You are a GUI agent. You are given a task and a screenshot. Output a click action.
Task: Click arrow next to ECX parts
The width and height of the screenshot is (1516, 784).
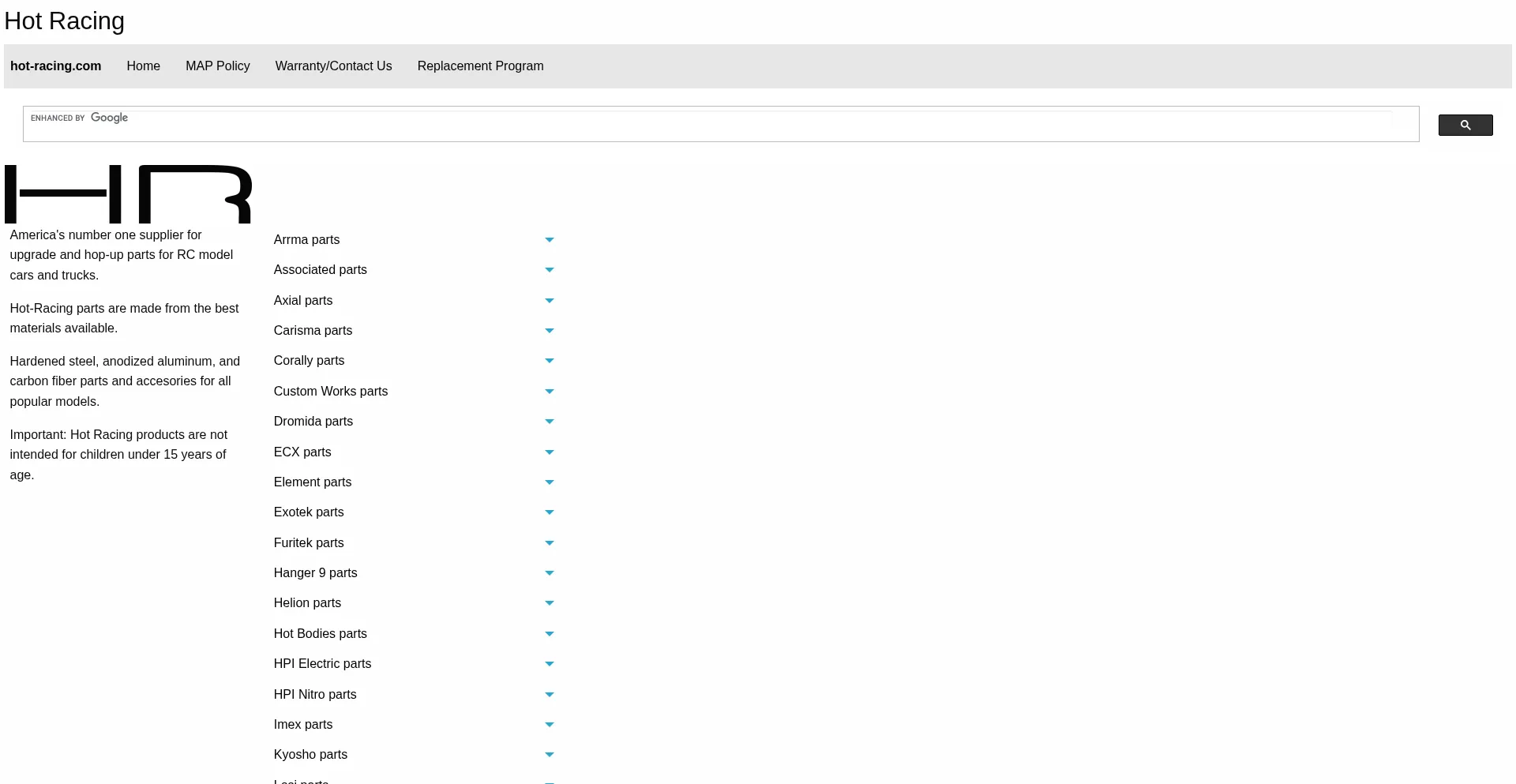[x=549, y=452]
